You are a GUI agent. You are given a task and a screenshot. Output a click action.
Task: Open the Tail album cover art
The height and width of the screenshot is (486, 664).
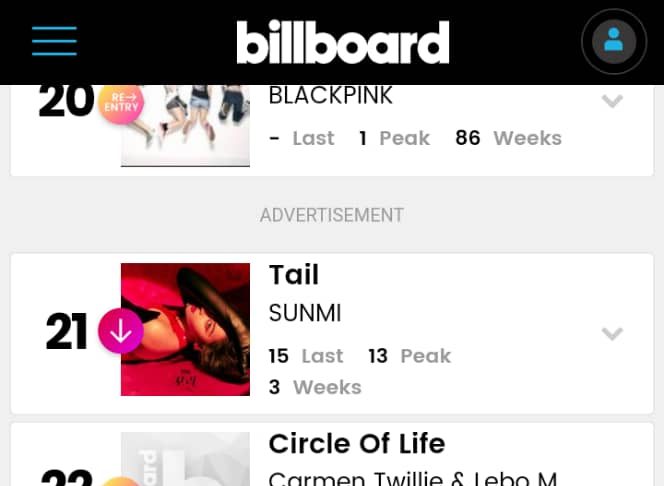pyautogui.click(x=185, y=329)
